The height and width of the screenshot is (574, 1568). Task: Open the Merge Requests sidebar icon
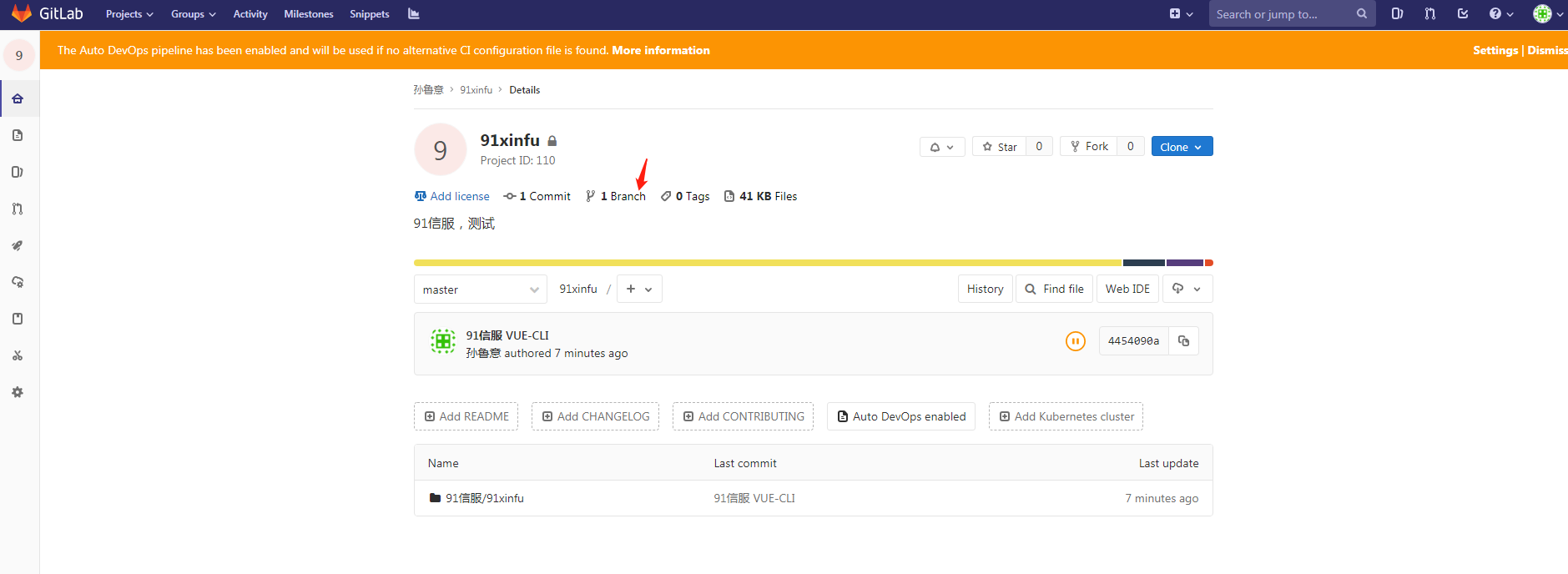(x=18, y=209)
